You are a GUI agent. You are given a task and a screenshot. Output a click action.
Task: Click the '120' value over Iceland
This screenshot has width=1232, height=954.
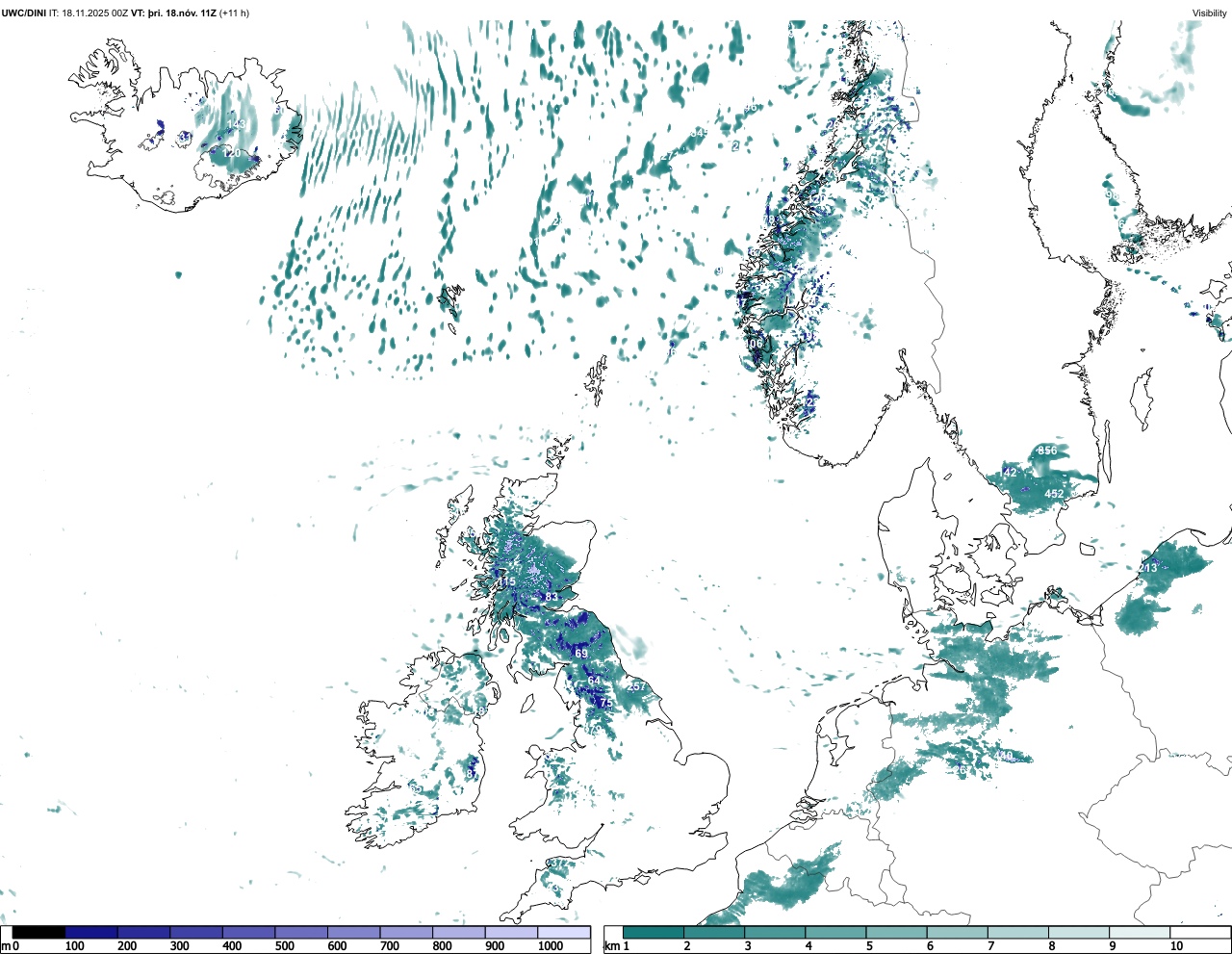[232, 153]
